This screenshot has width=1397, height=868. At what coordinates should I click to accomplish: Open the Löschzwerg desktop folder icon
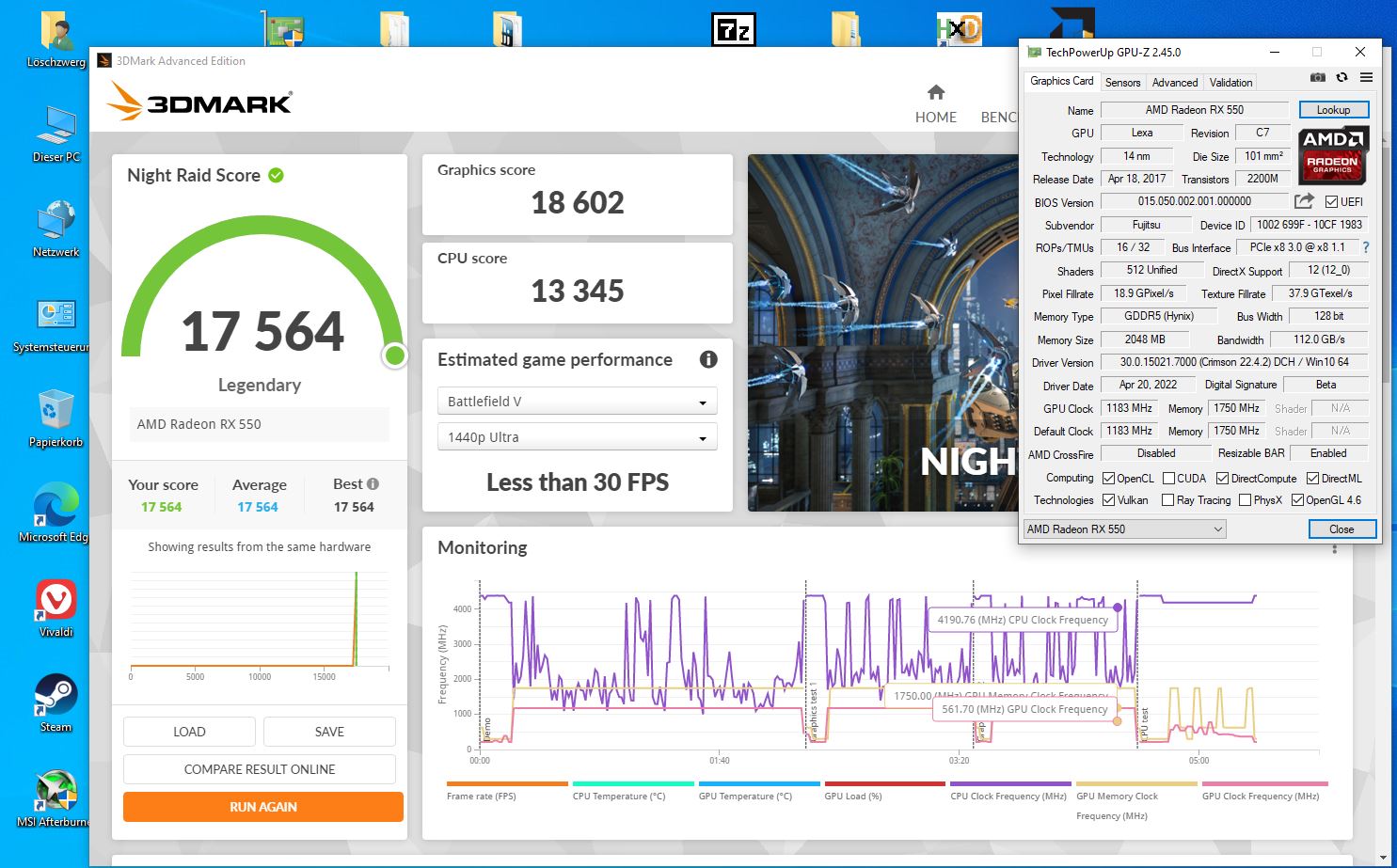[56, 39]
